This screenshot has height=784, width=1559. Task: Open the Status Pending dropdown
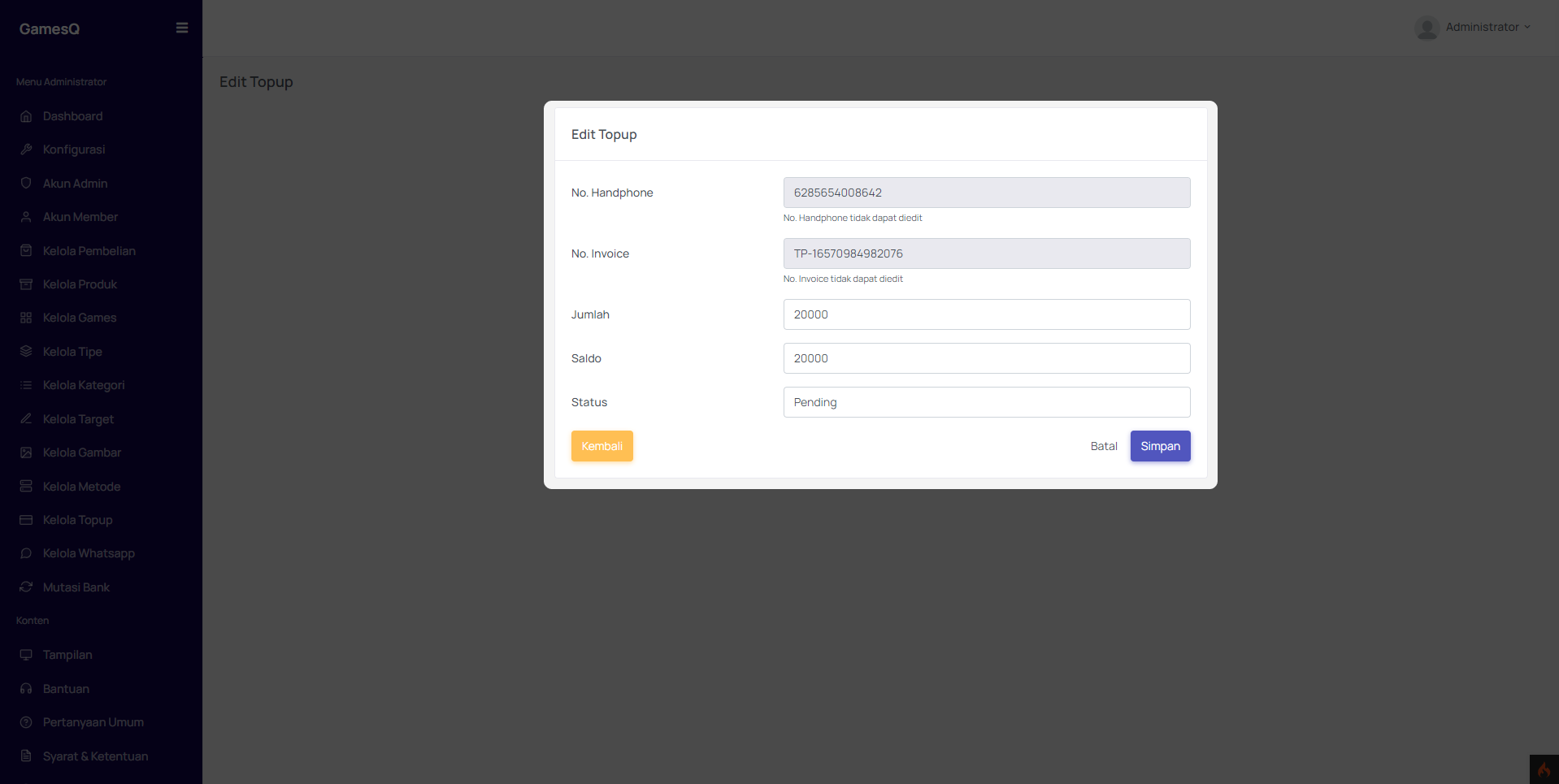point(987,402)
